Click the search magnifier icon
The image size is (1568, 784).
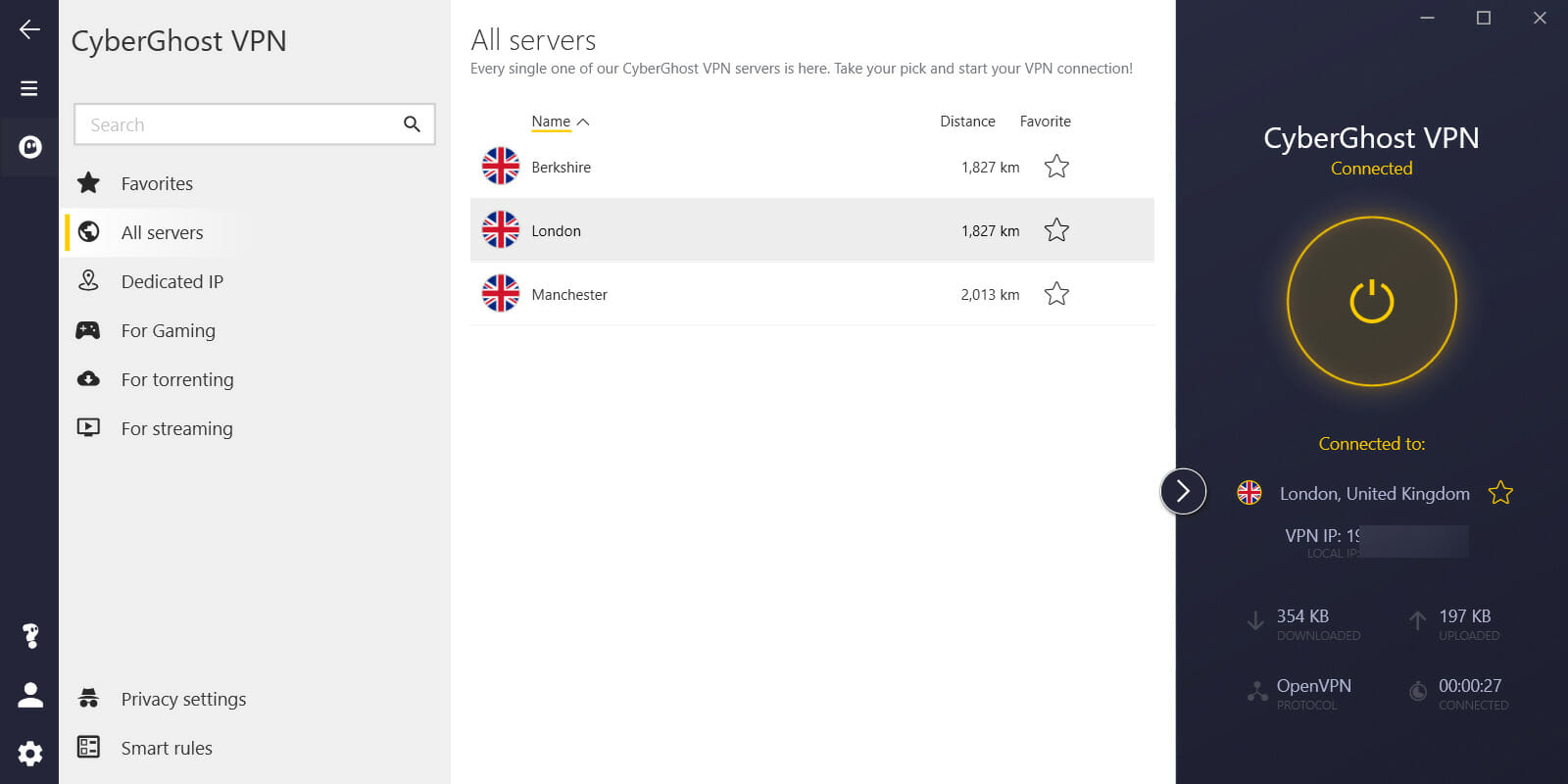coord(412,124)
